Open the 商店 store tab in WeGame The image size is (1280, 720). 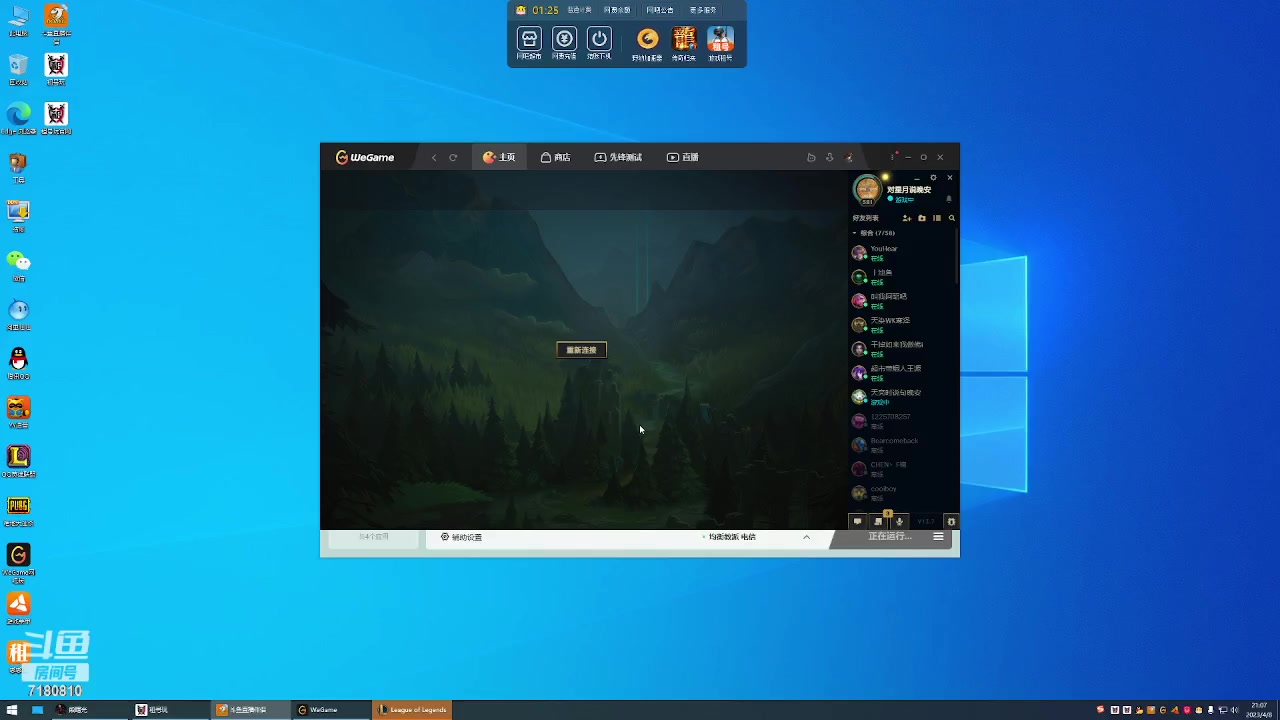(x=555, y=157)
